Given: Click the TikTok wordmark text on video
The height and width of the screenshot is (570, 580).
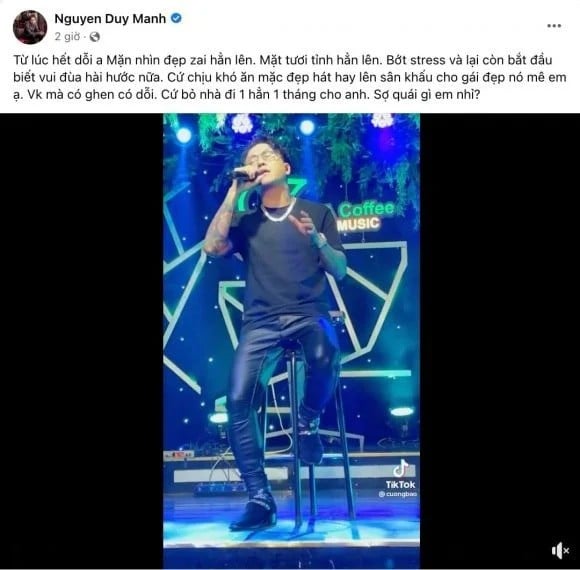Looking at the screenshot, I should point(400,484).
